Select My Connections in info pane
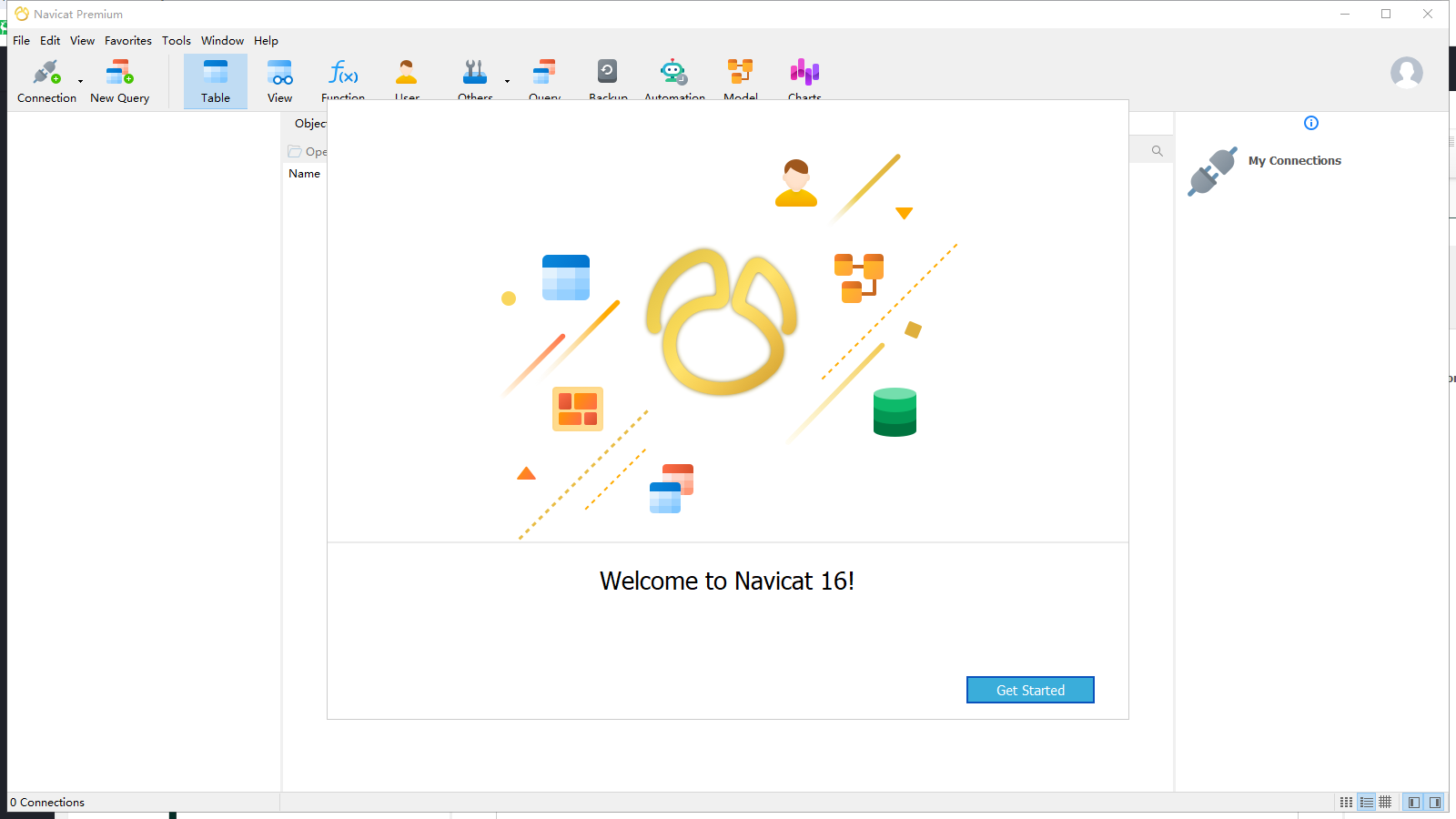The image size is (1456, 819). pyautogui.click(x=1294, y=161)
